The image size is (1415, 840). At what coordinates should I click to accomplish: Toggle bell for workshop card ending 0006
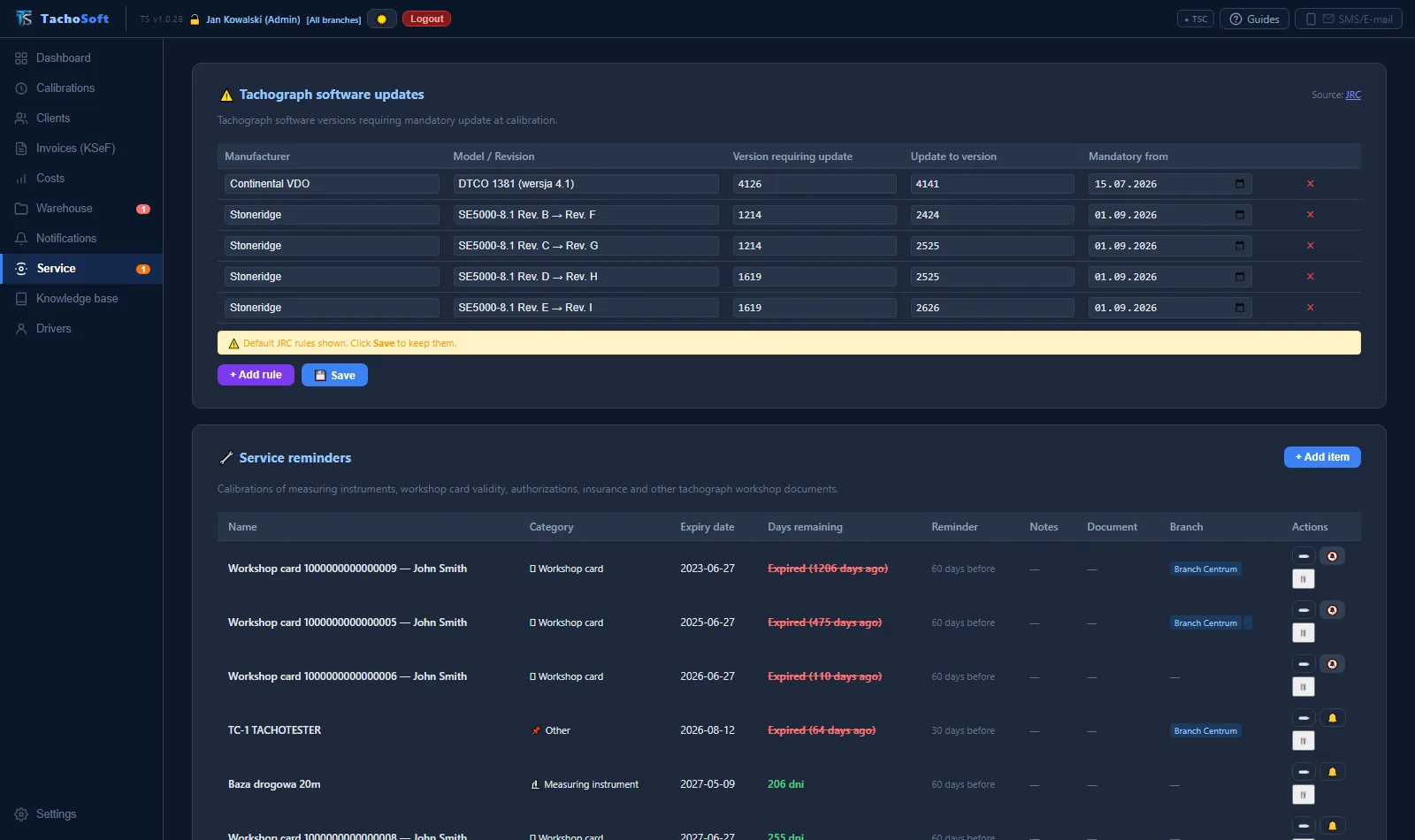point(1332,664)
